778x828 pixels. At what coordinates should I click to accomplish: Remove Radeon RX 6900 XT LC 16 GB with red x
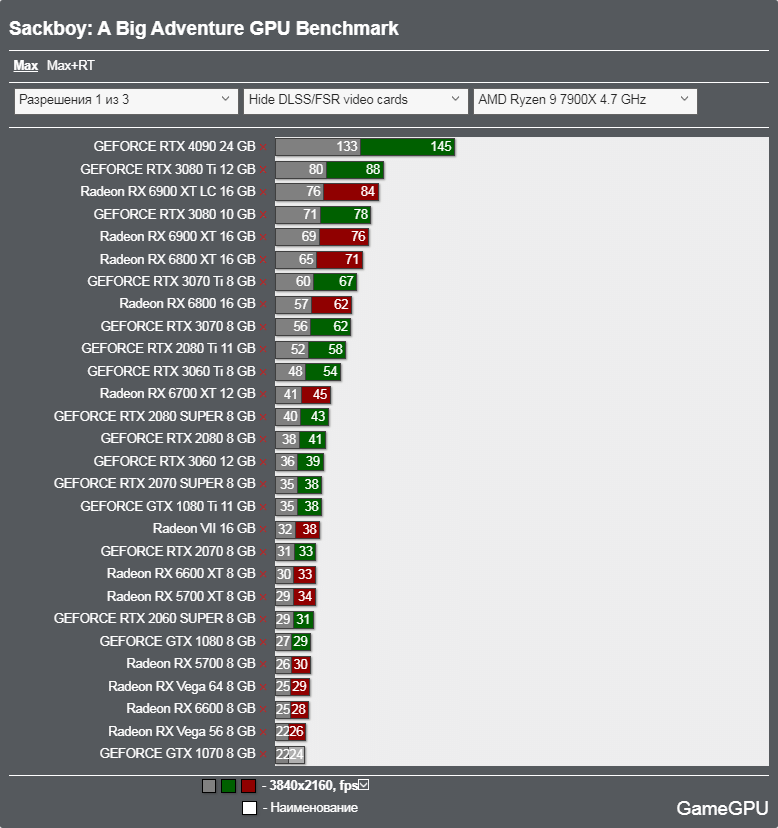tap(263, 192)
